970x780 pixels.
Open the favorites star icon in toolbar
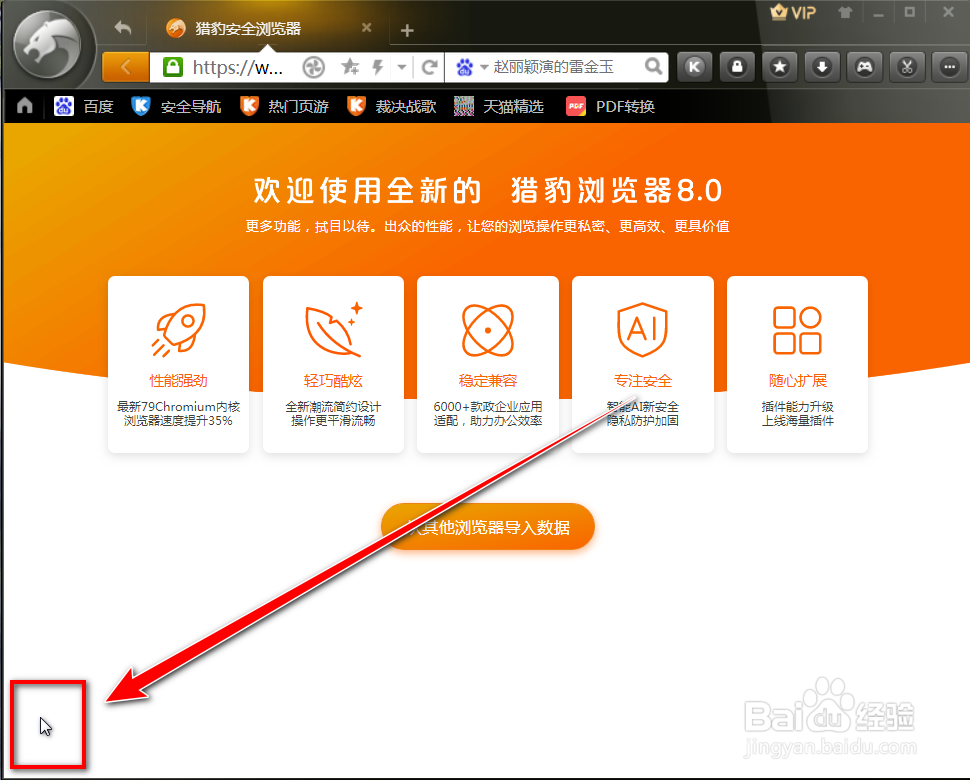[x=778, y=66]
